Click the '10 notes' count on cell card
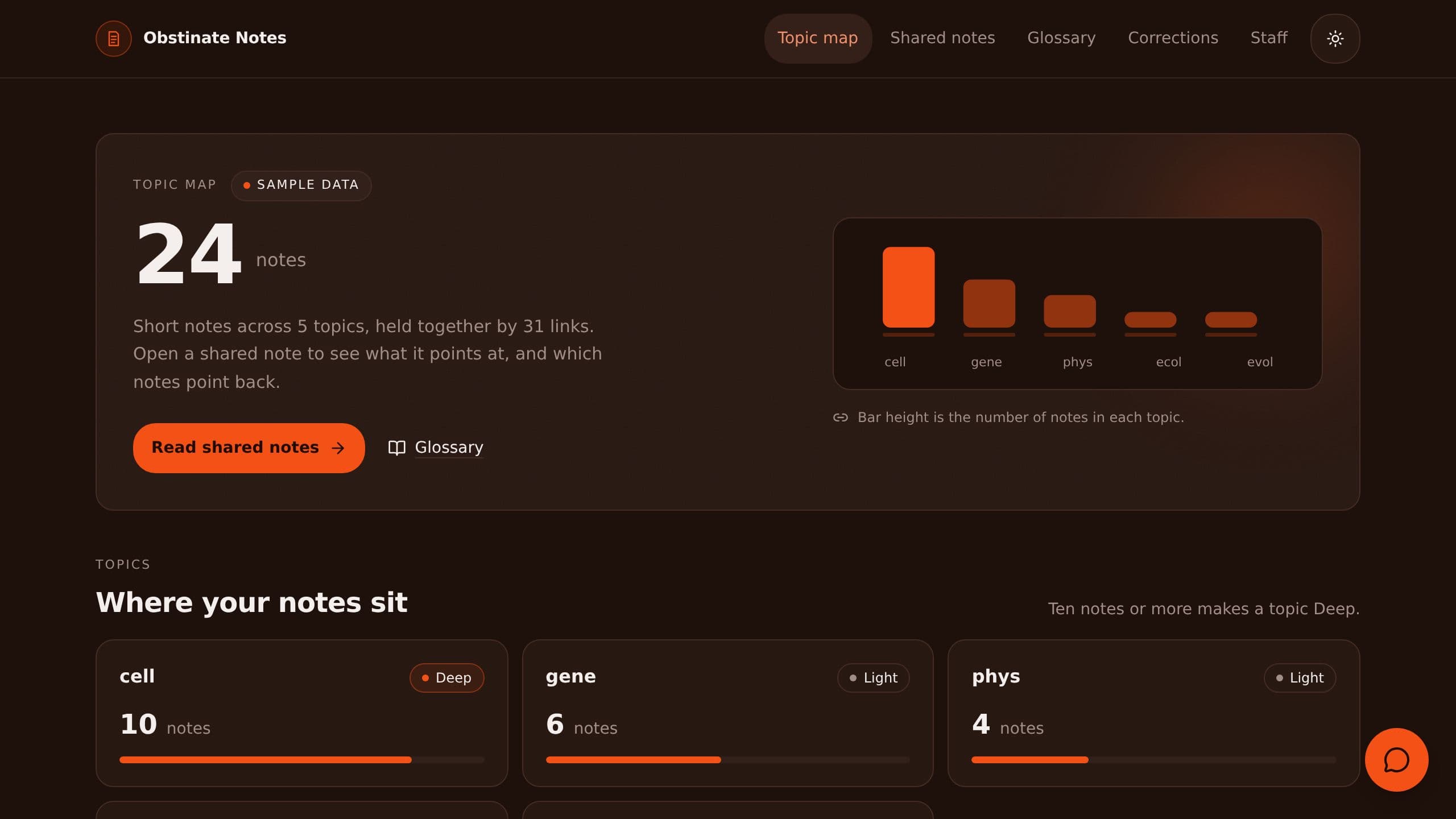 click(x=165, y=725)
